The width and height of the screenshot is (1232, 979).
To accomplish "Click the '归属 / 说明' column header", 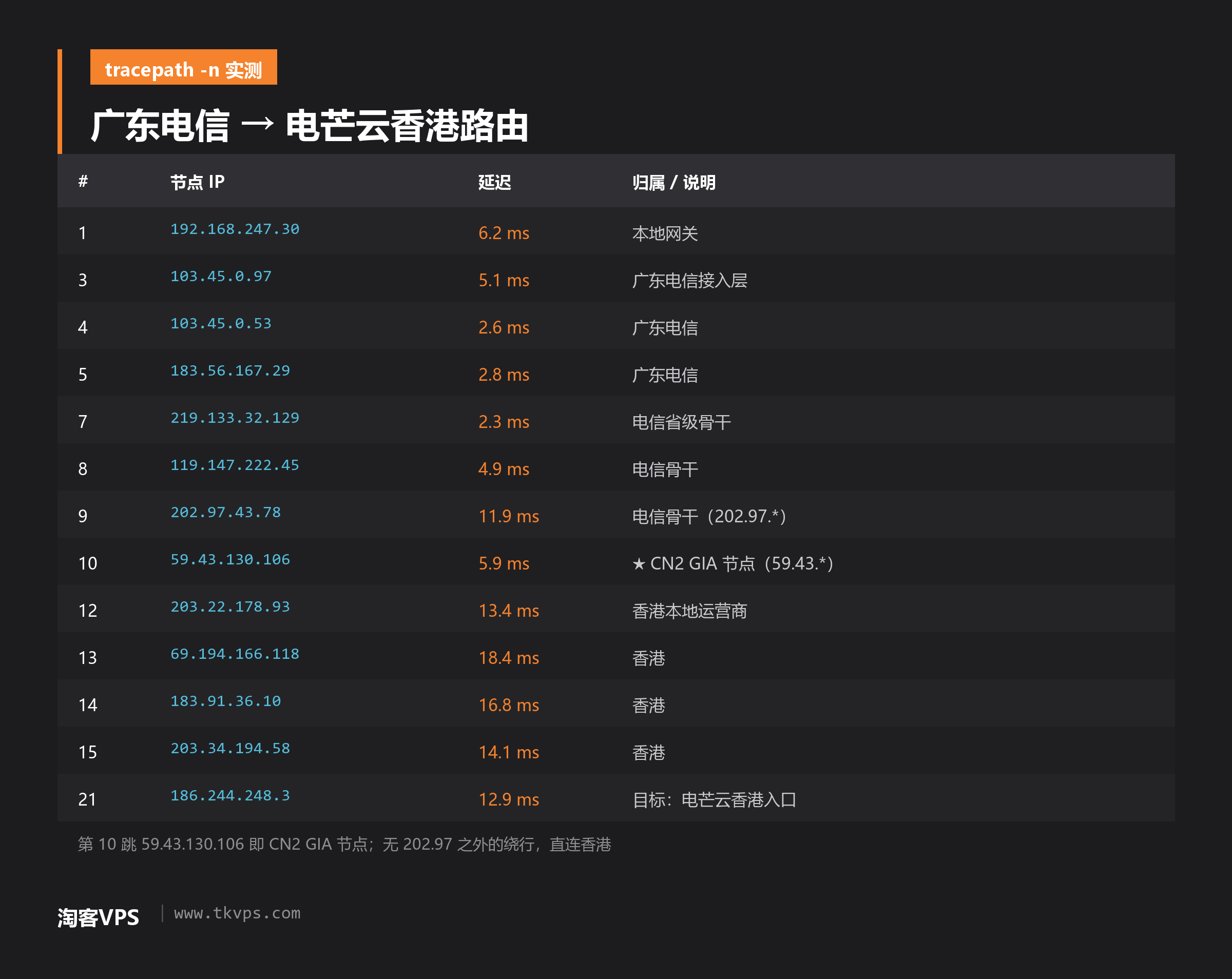I will (673, 182).
